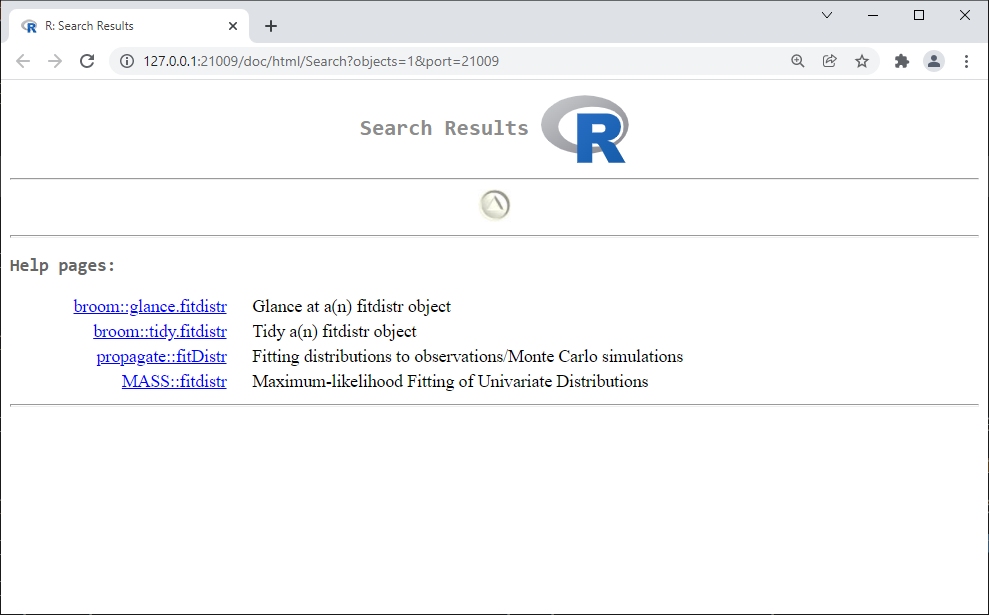Open the Chrome three-dot menu
The height and width of the screenshot is (615, 989).
(x=966, y=61)
